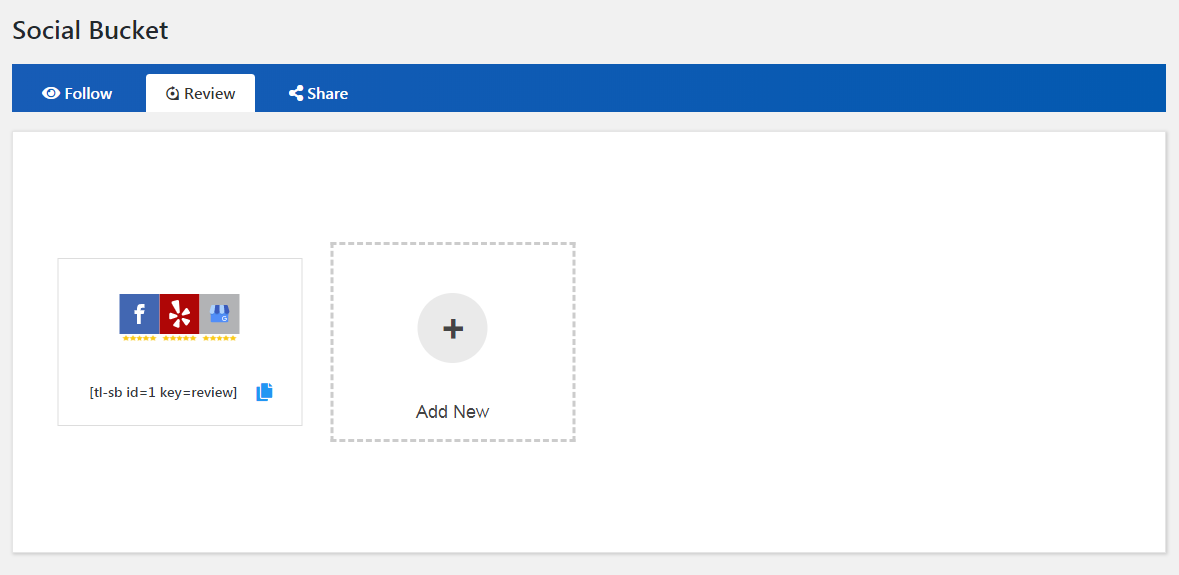Click the plus circle icon
The width and height of the screenshot is (1179, 575).
pyautogui.click(x=453, y=328)
